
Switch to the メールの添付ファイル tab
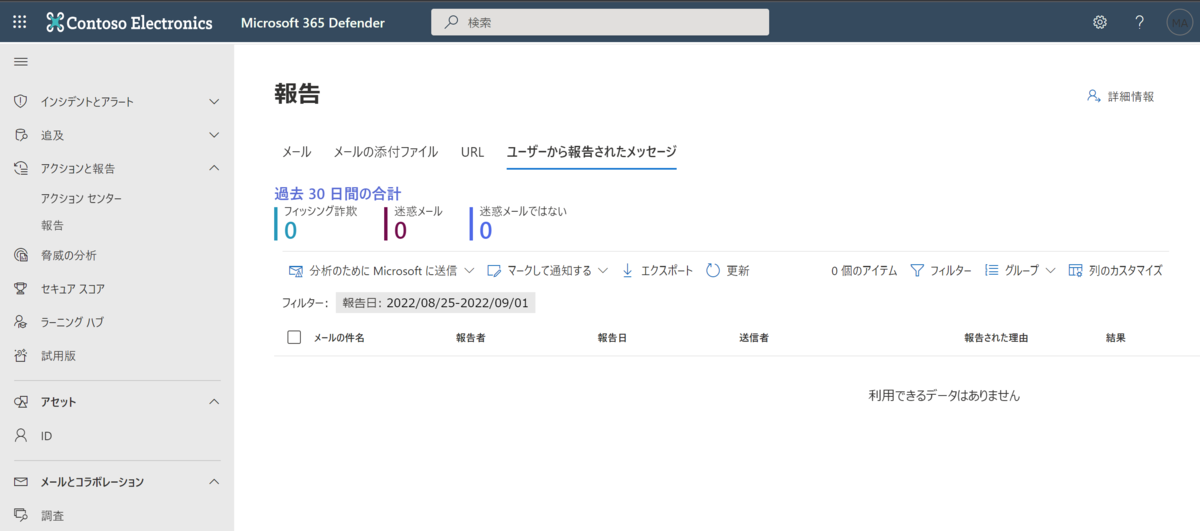tap(385, 152)
